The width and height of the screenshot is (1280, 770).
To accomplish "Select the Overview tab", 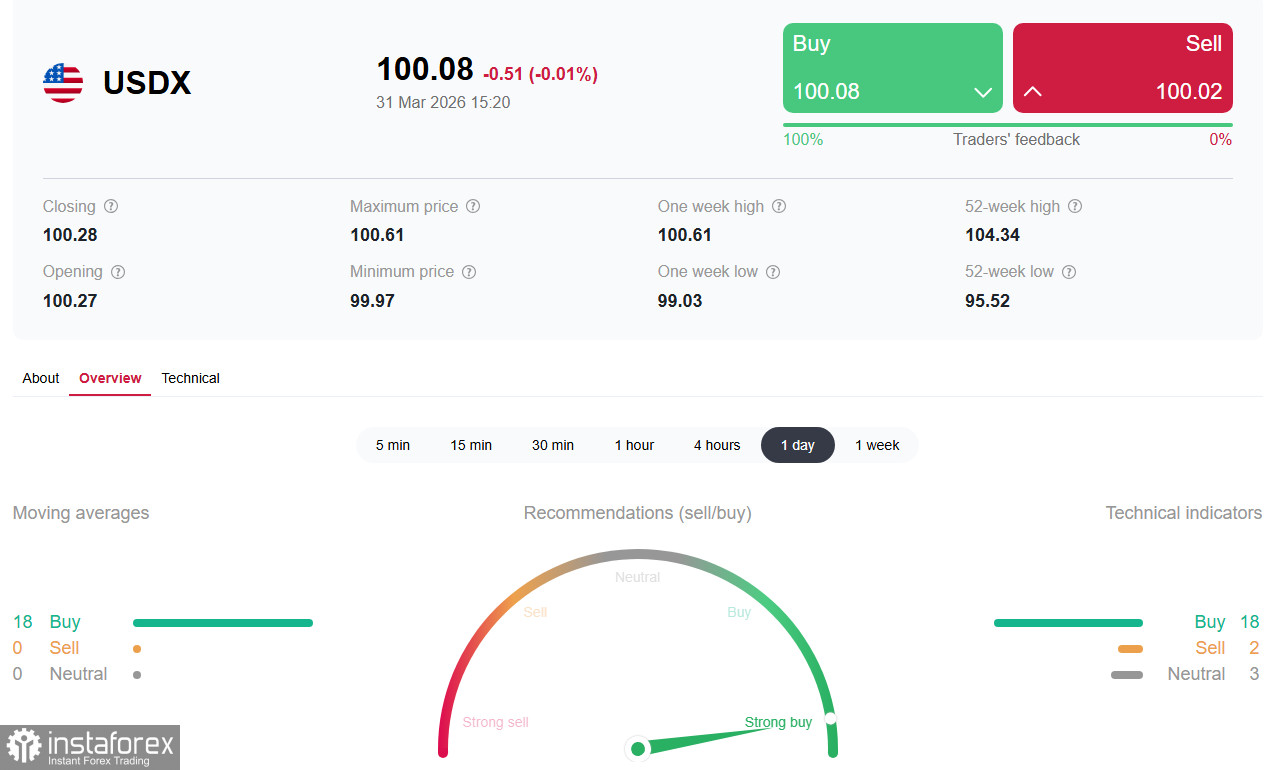I will [110, 378].
